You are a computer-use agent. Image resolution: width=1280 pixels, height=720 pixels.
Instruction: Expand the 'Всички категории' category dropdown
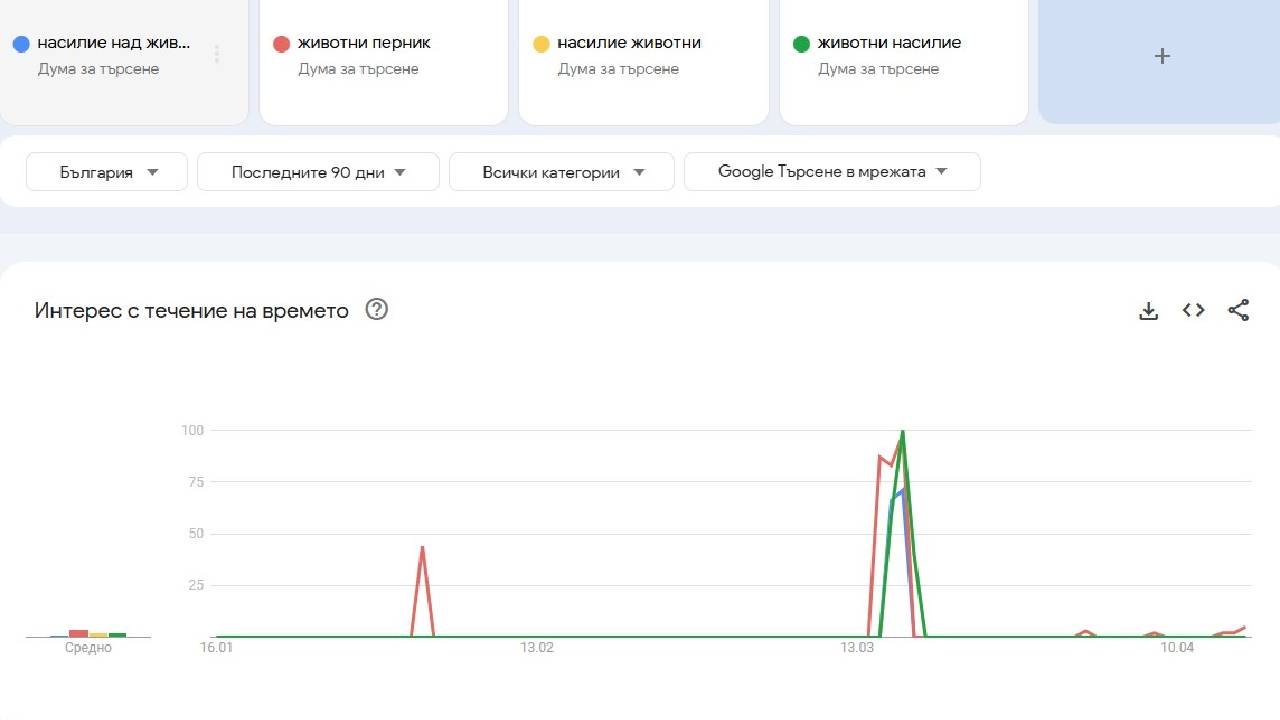click(561, 171)
